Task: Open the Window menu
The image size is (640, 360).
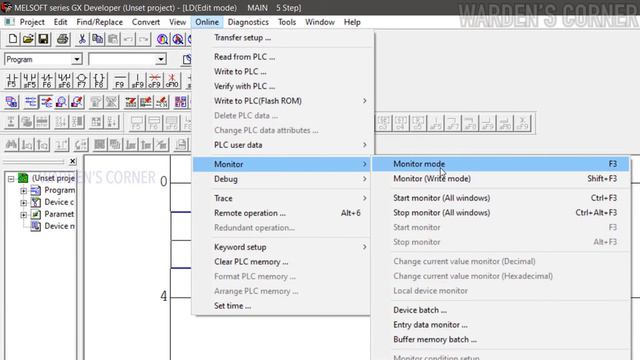Action: coord(320,22)
